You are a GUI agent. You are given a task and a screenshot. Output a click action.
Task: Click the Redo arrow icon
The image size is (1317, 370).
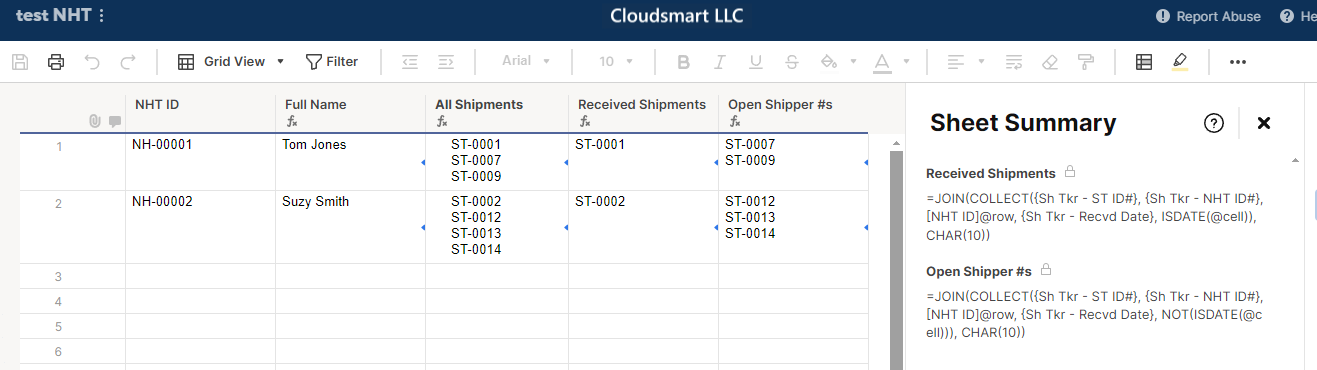pyautogui.click(x=128, y=62)
